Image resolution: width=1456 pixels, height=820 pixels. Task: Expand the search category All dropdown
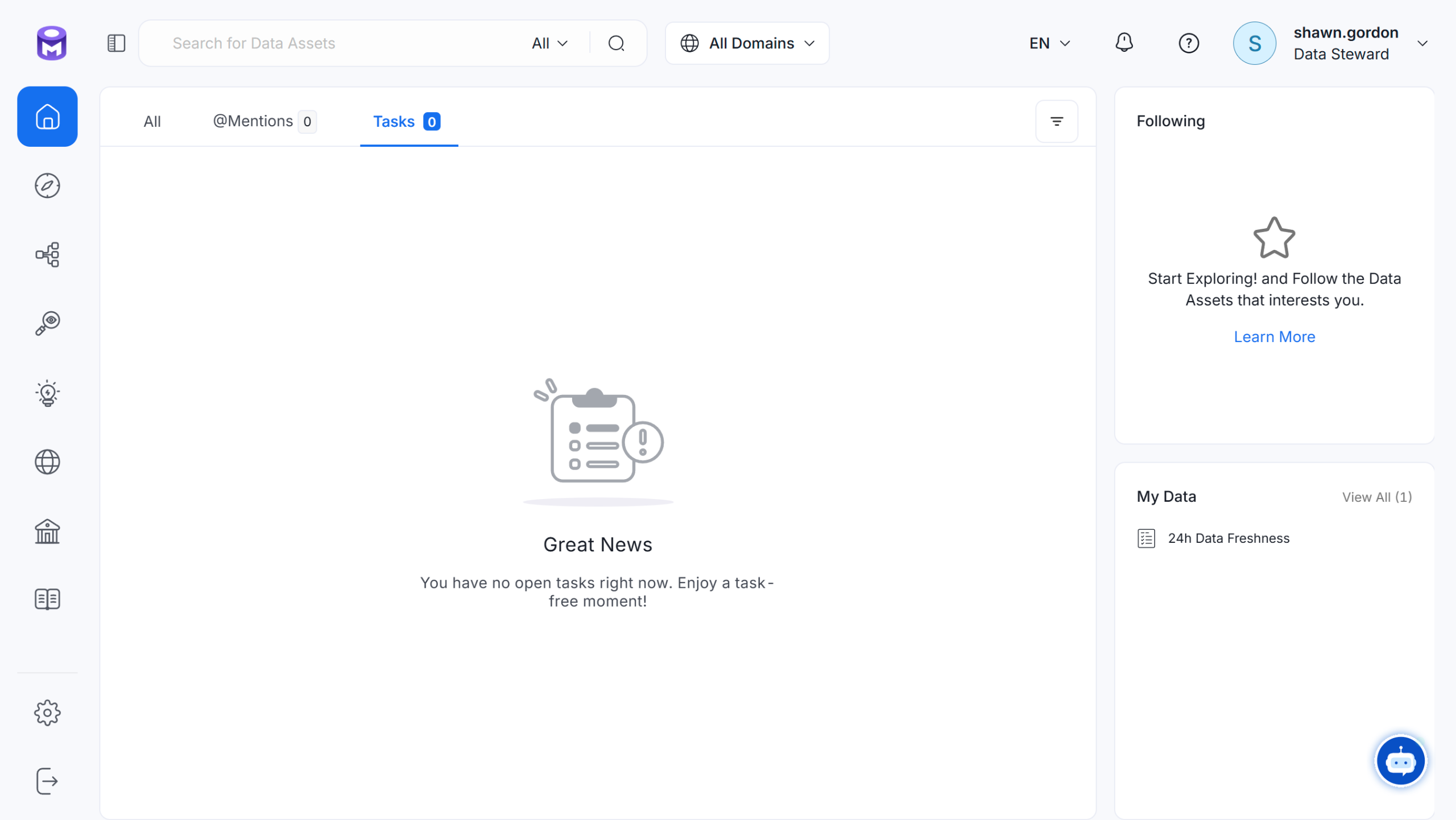[549, 43]
